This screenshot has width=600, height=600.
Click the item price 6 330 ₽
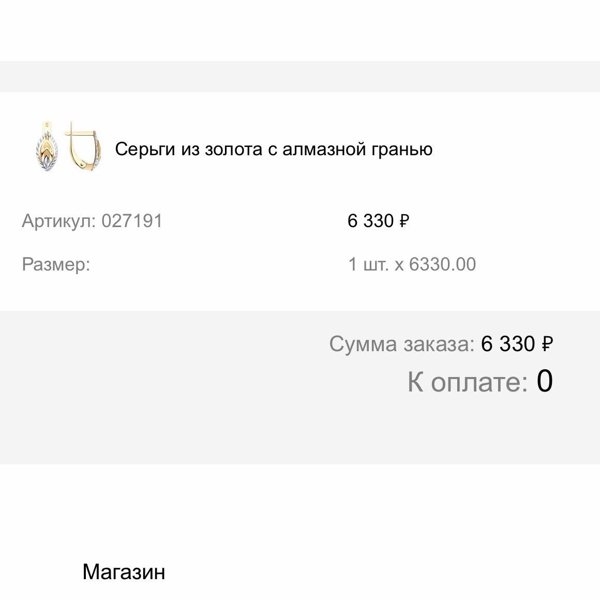378,221
